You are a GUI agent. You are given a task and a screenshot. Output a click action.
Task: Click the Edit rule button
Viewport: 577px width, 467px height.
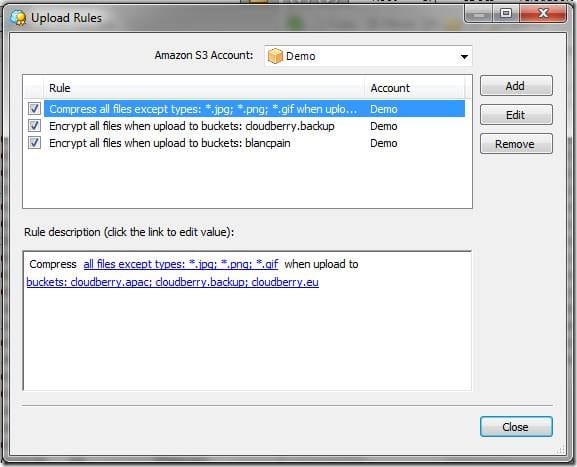click(516, 115)
